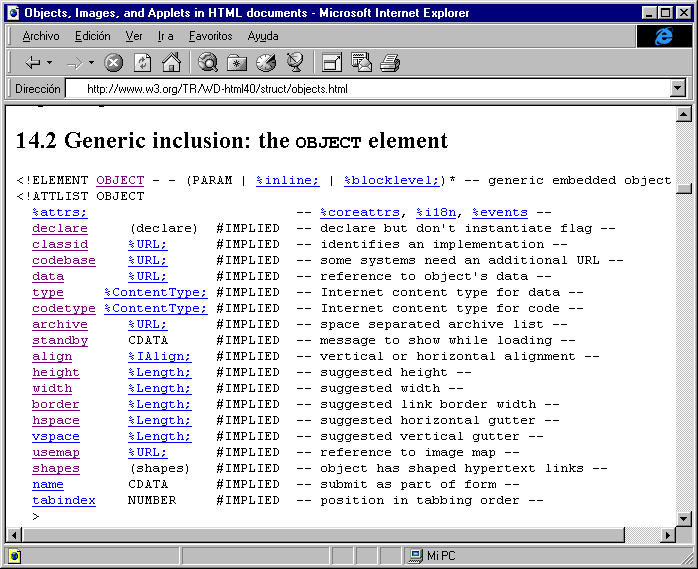
Task: Open %URL; link in the classid row
Action: [x=147, y=244]
